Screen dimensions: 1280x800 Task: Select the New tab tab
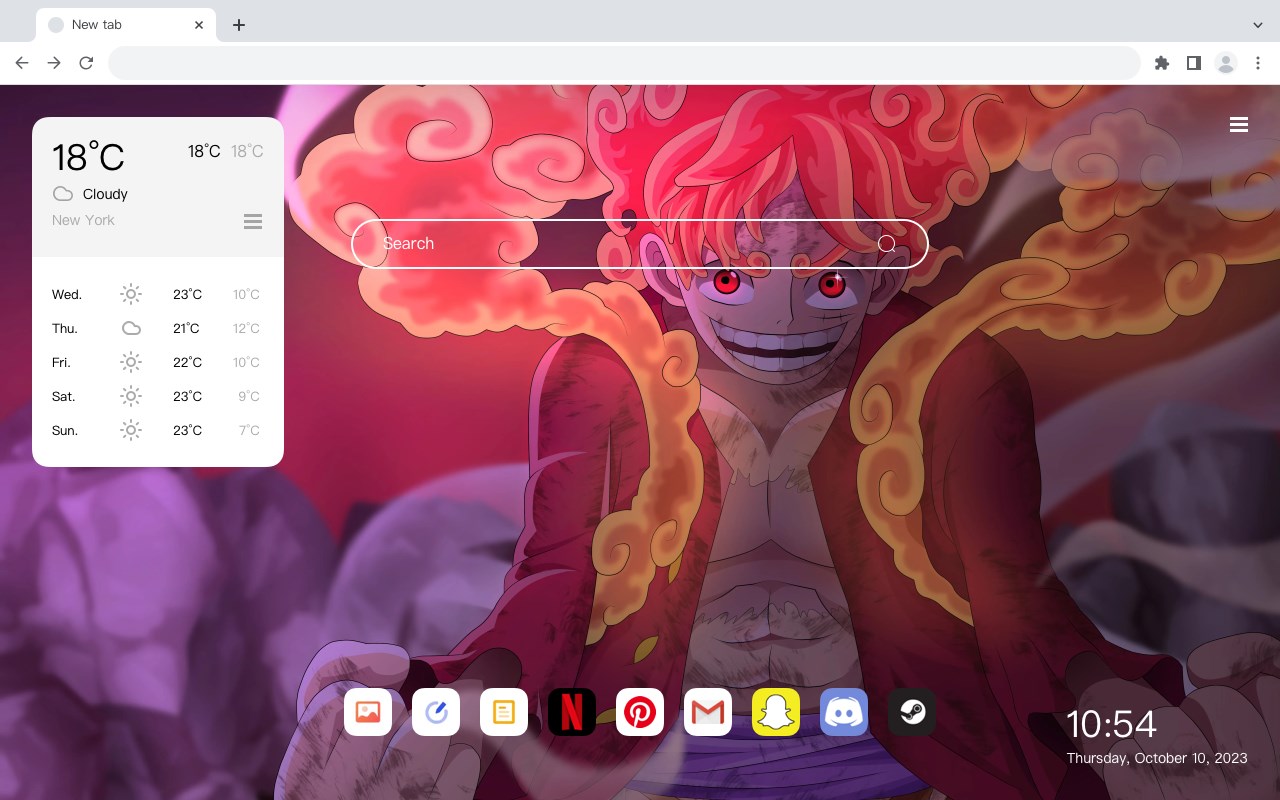tap(126, 25)
